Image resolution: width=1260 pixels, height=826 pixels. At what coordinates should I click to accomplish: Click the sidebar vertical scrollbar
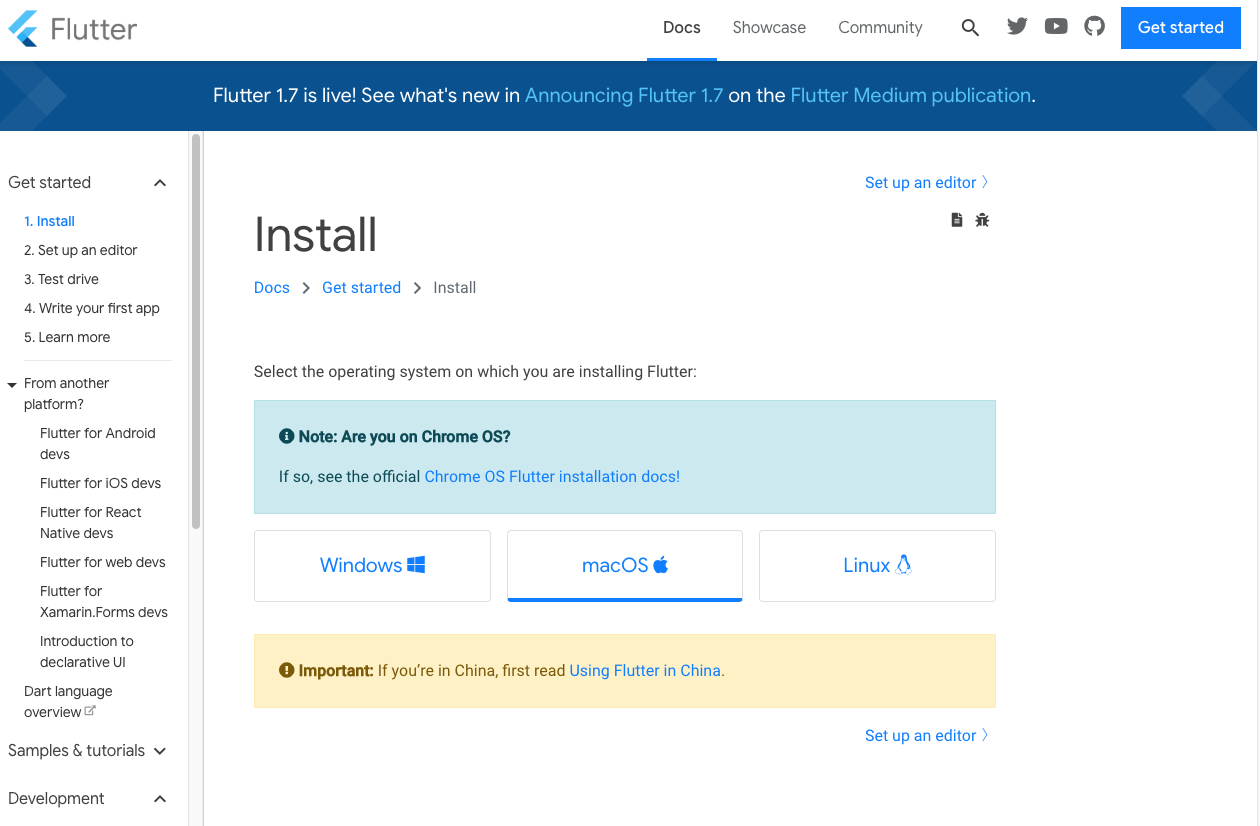pyautogui.click(x=196, y=332)
